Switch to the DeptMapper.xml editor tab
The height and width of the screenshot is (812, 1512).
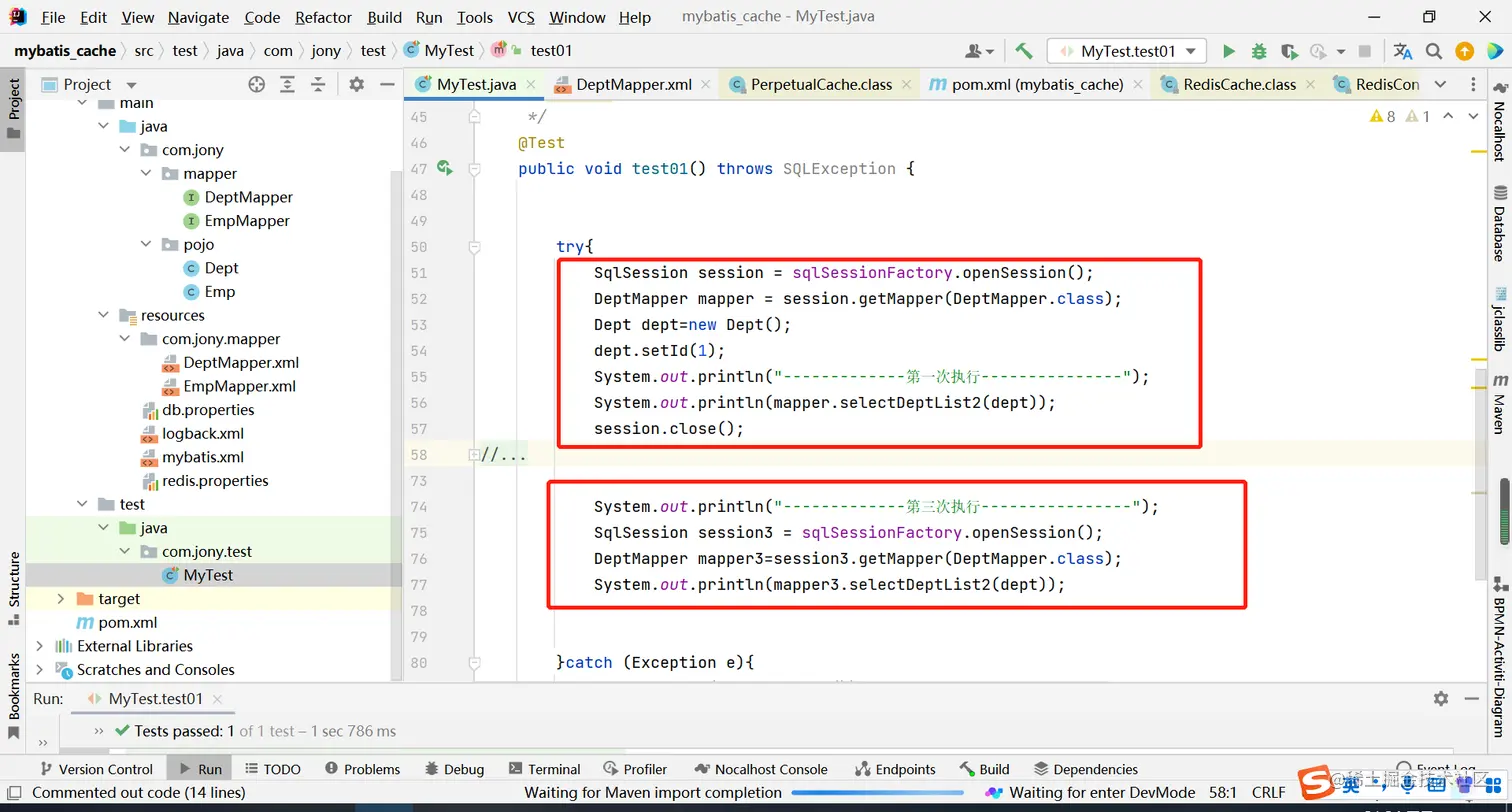633,85
